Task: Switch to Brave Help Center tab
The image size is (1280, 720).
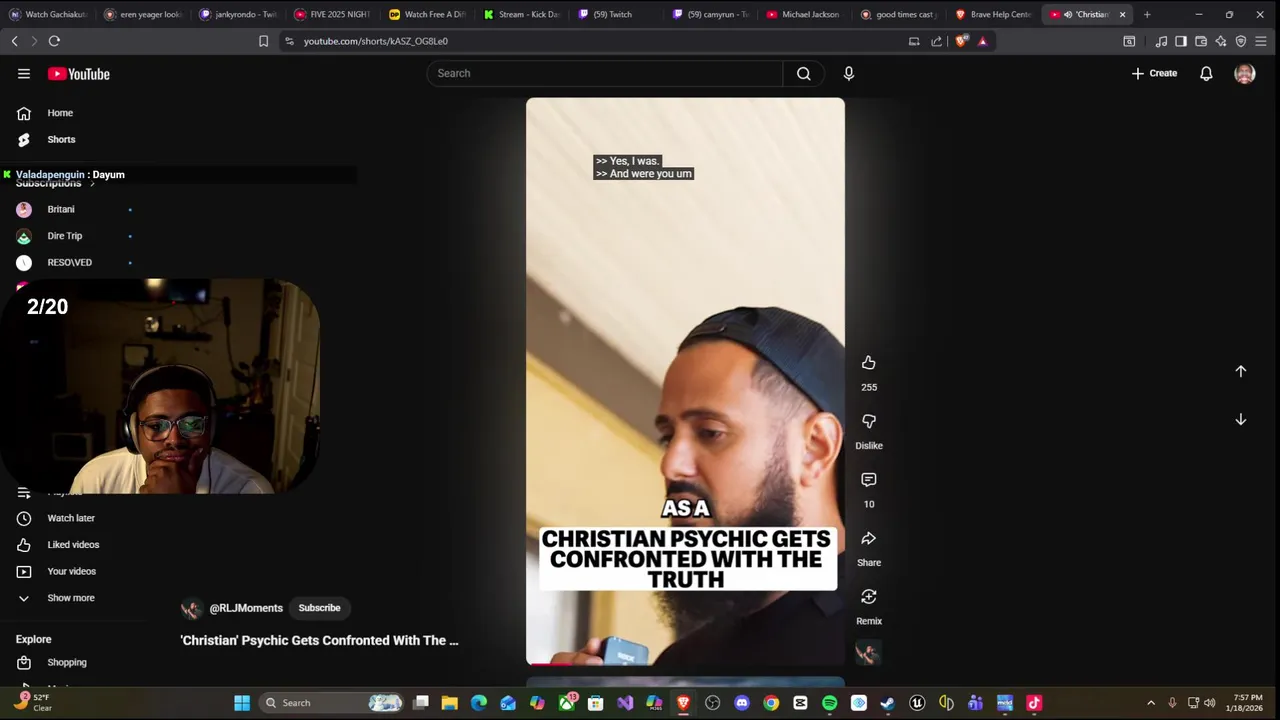Action: pyautogui.click(x=995, y=14)
